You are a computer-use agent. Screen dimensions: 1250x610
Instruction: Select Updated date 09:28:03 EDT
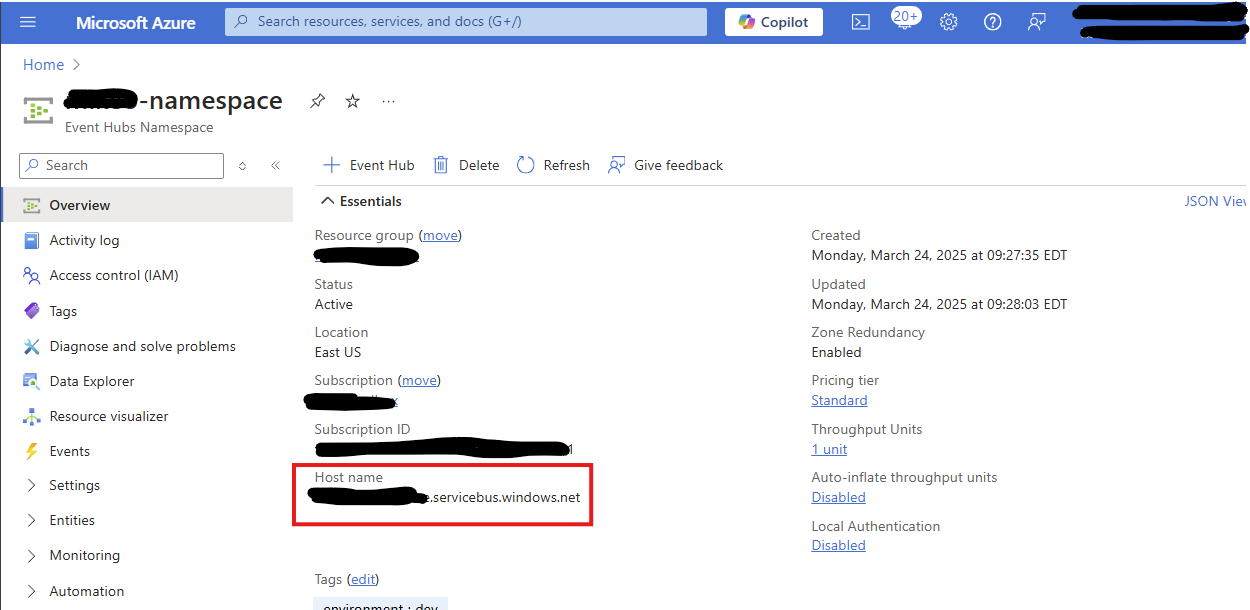939,304
